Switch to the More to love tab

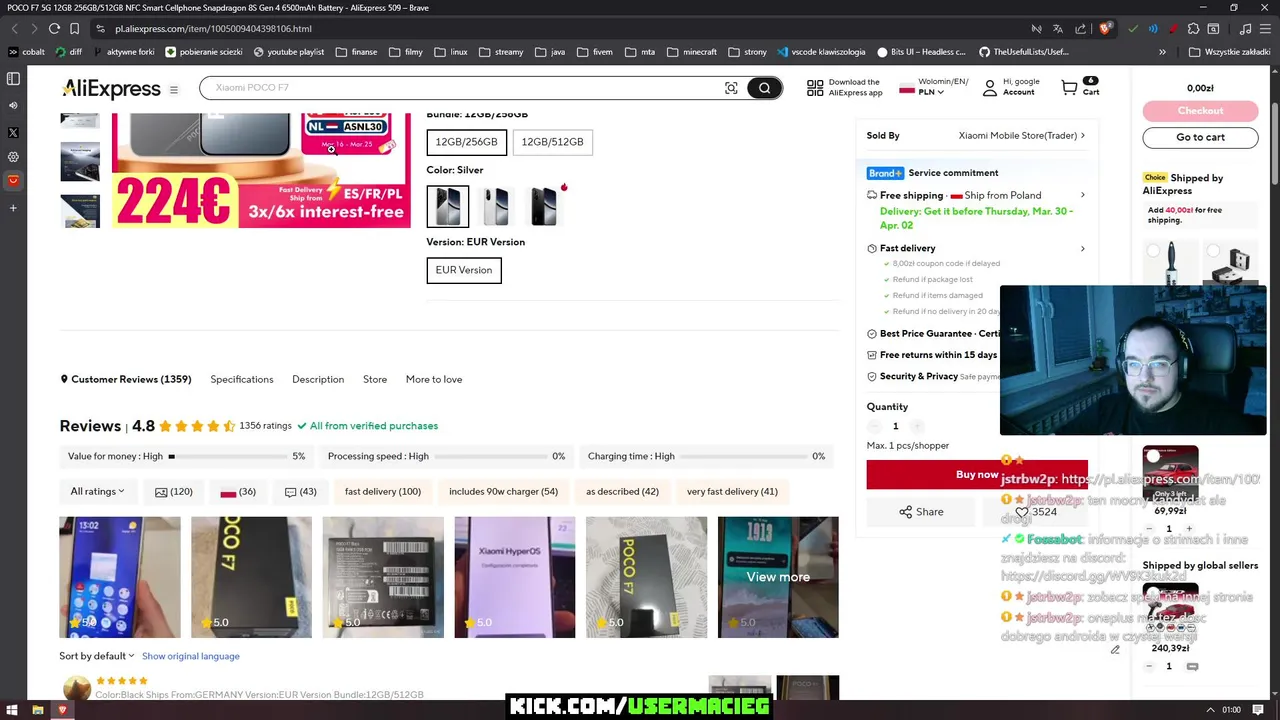coord(434,380)
